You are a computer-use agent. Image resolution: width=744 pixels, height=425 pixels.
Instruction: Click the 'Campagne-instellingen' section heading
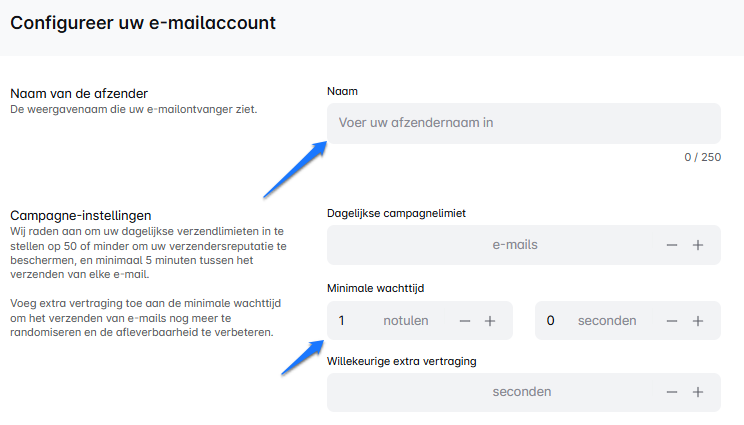pos(80,215)
